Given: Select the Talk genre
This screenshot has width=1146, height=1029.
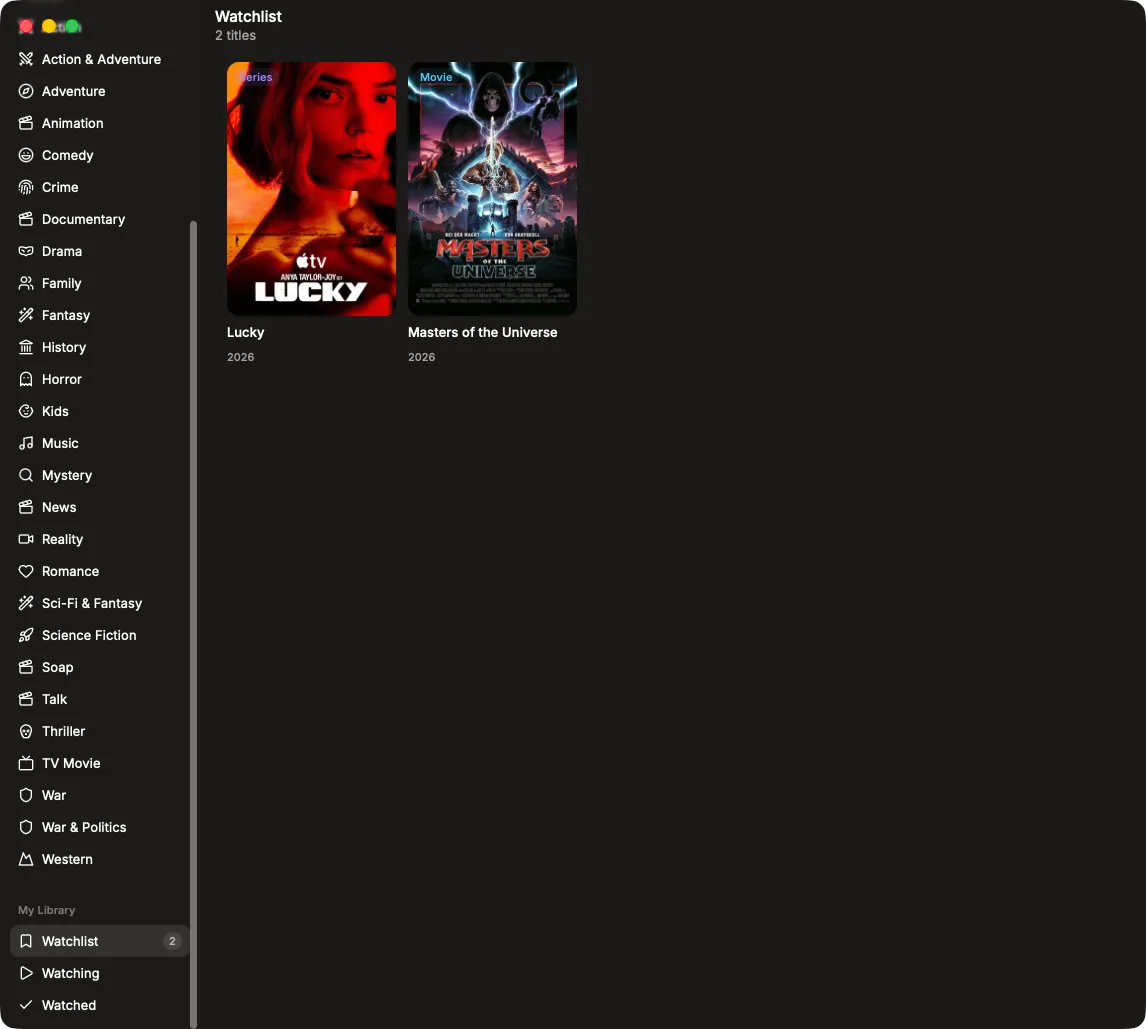Looking at the screenshot, I should (x=100, y=699).
